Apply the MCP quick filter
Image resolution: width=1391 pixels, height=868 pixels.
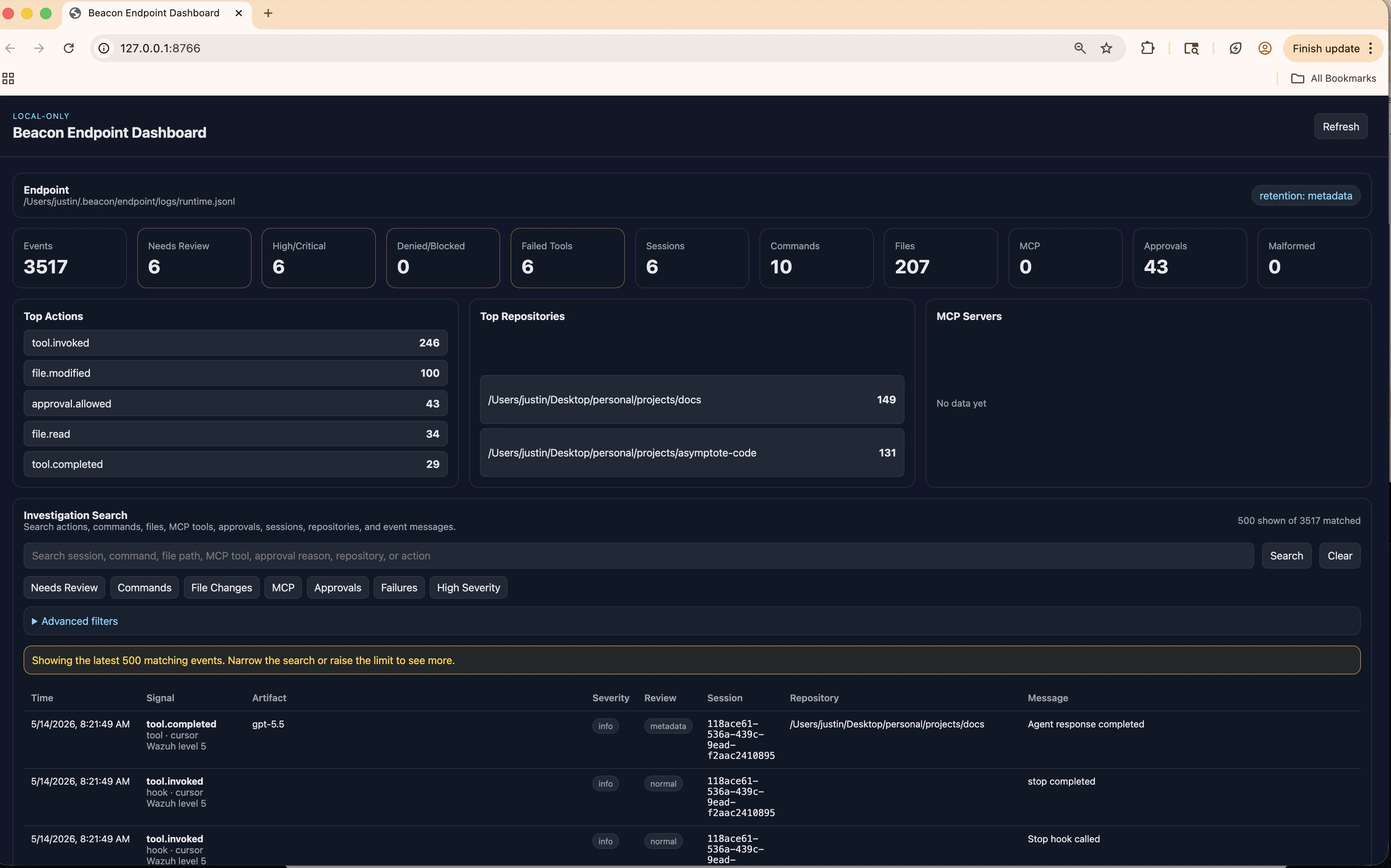pos(283,588)
